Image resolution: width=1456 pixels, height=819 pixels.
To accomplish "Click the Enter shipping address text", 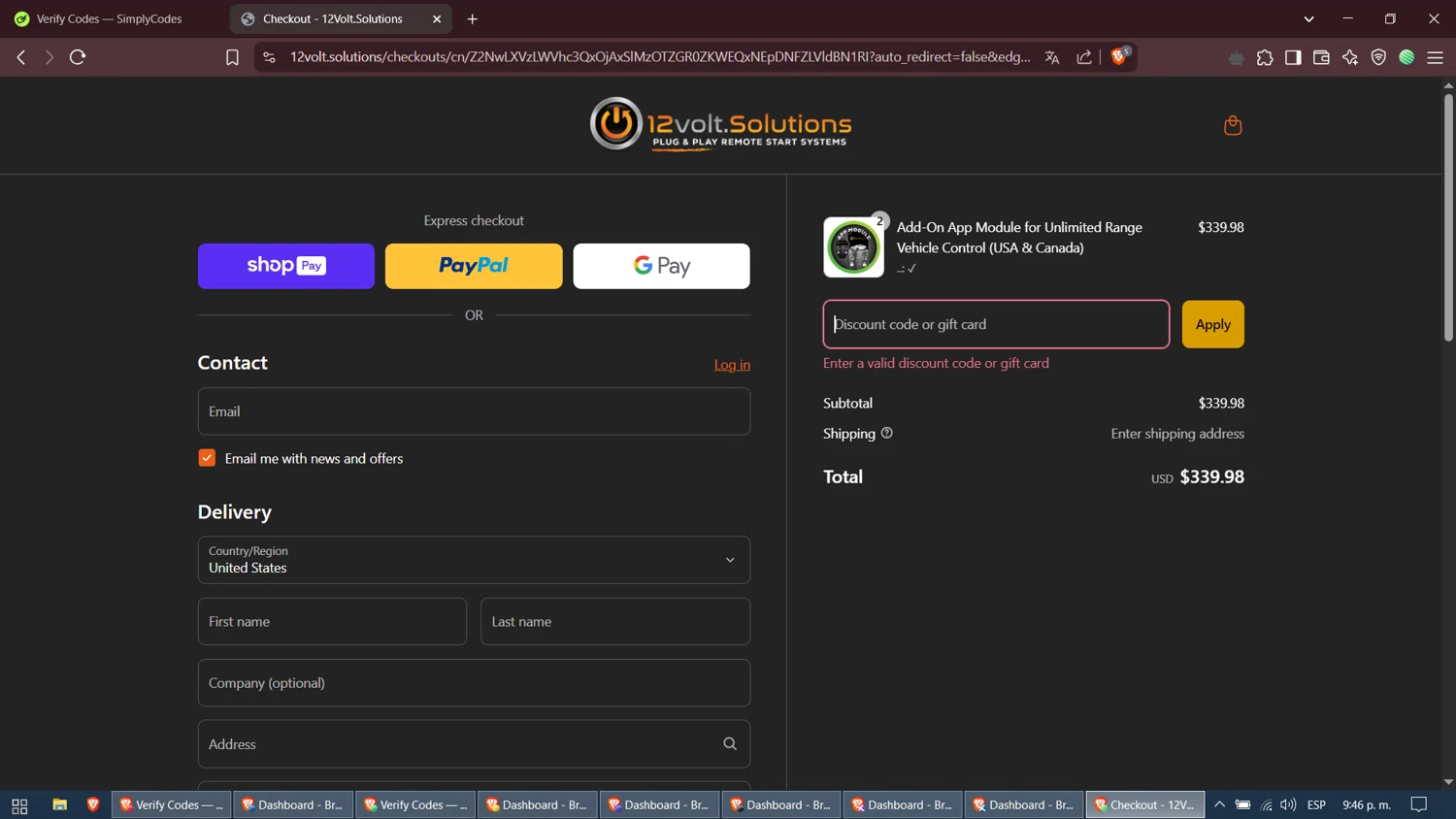I will point(1177,434).
